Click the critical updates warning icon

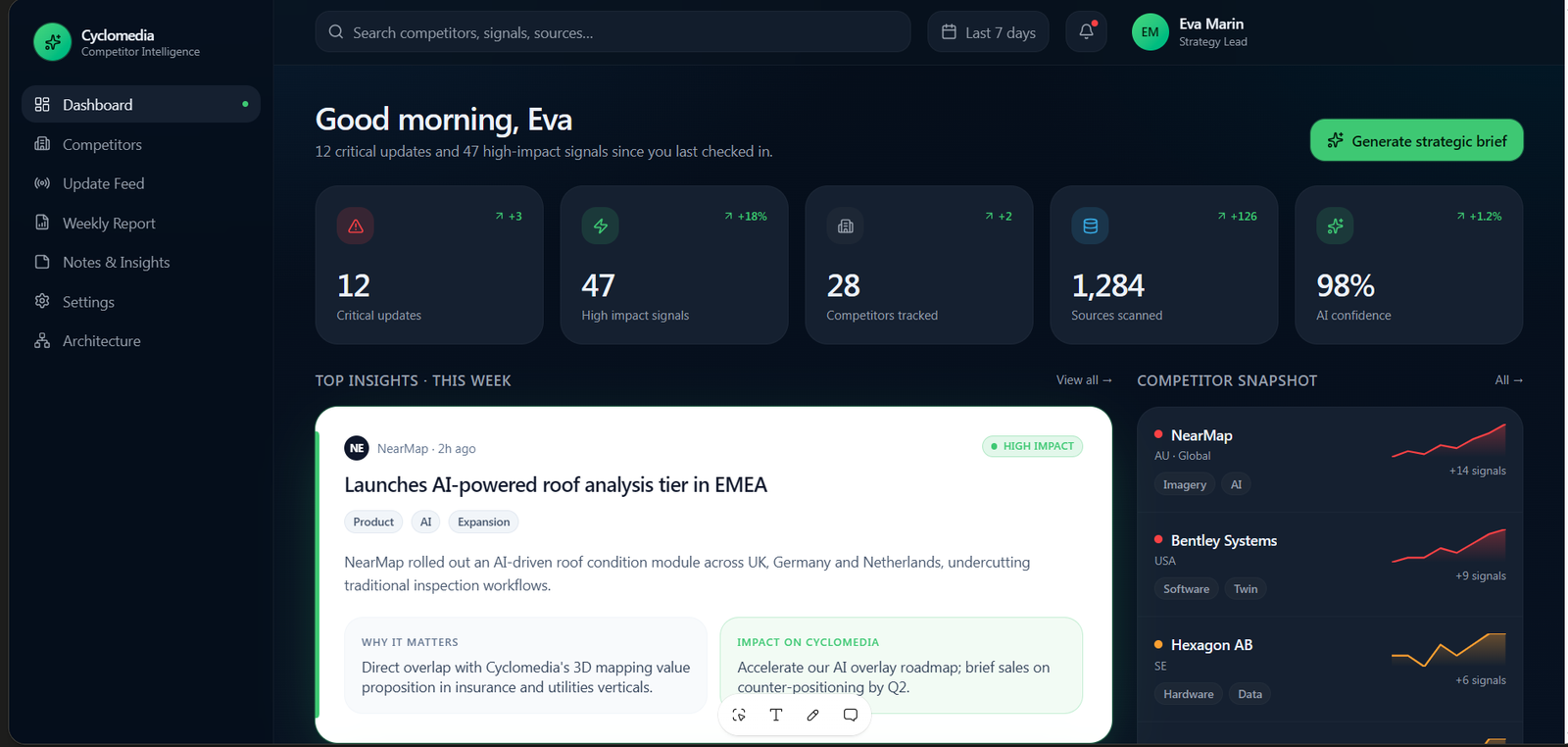[x=355, y=225]
